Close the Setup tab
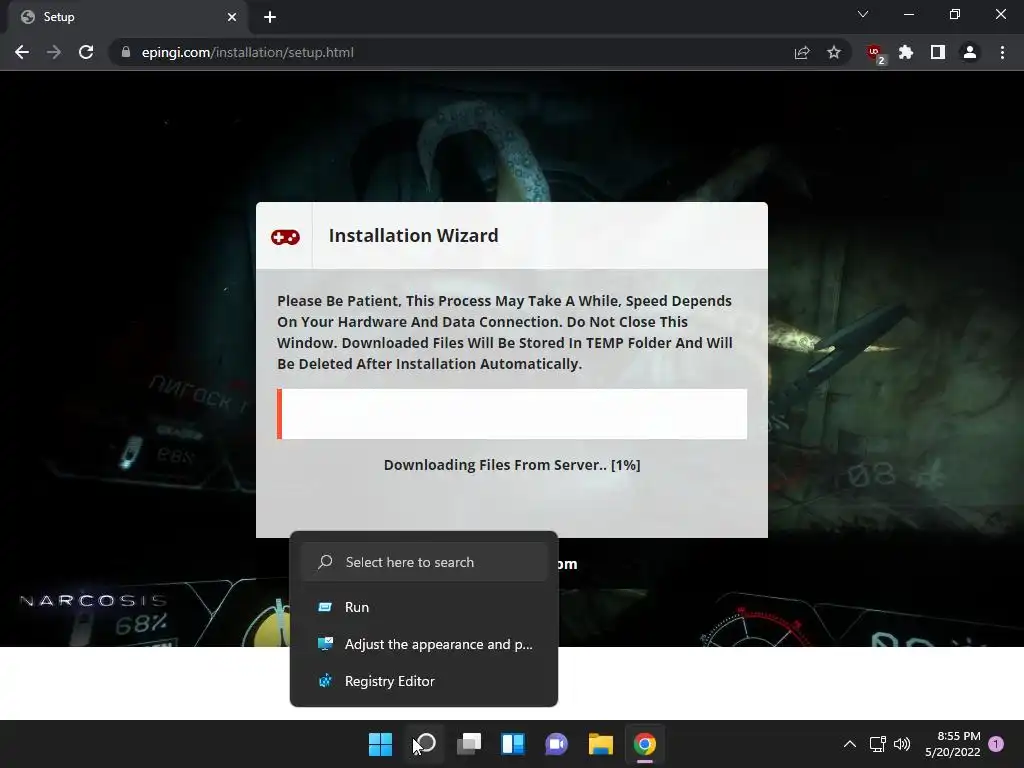1024x768 pixels. tap(232, 17)
